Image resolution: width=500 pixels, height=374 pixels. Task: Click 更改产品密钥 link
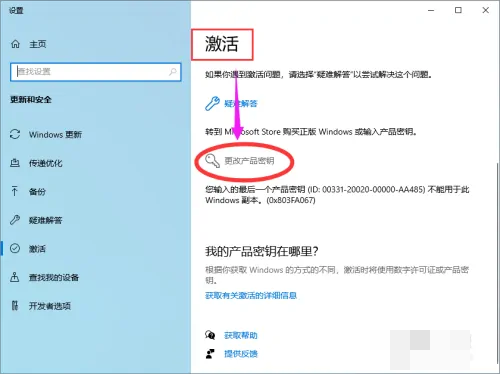tap(249, 161)
